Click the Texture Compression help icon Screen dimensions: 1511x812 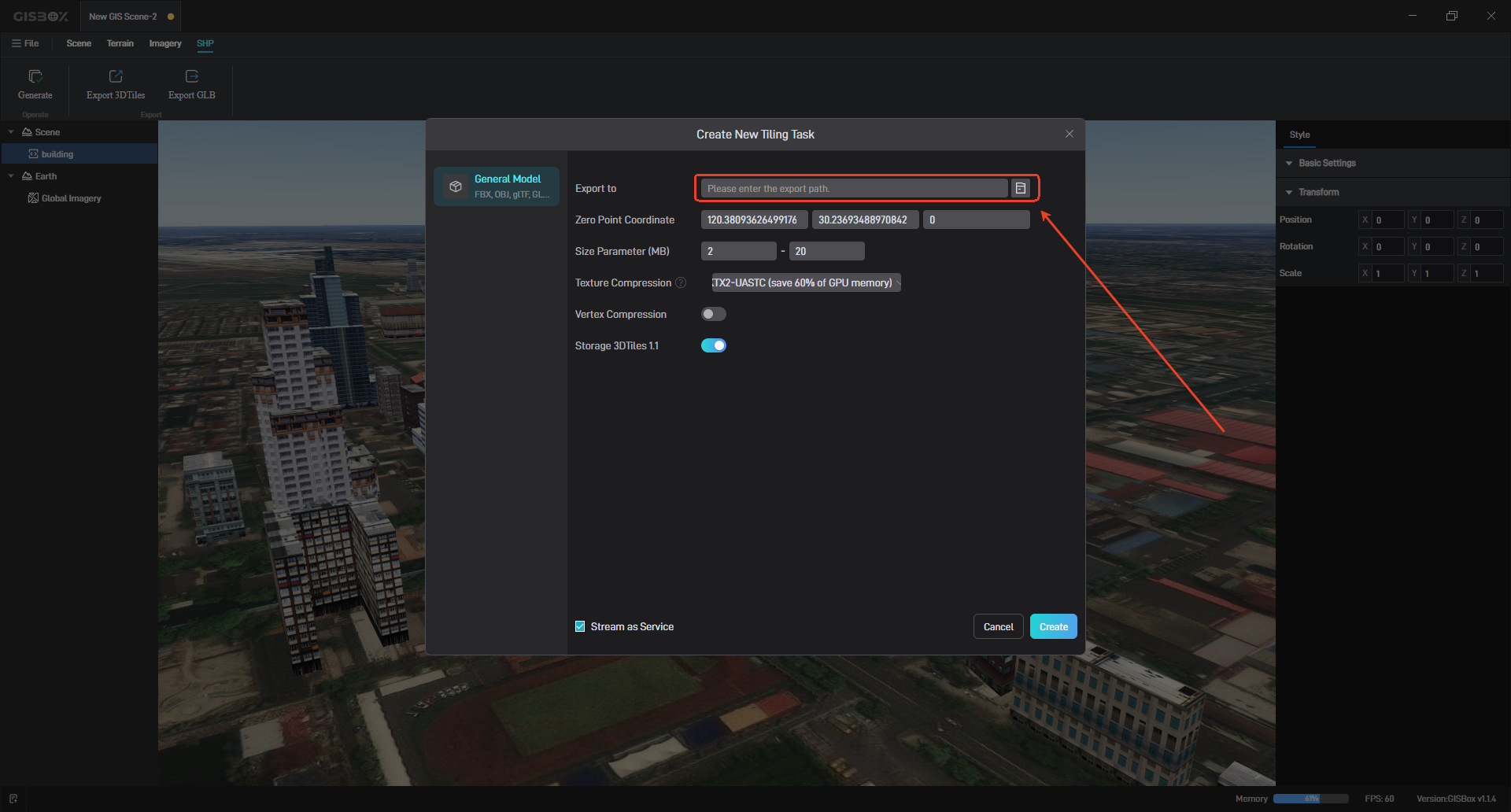tap(681, 282)
